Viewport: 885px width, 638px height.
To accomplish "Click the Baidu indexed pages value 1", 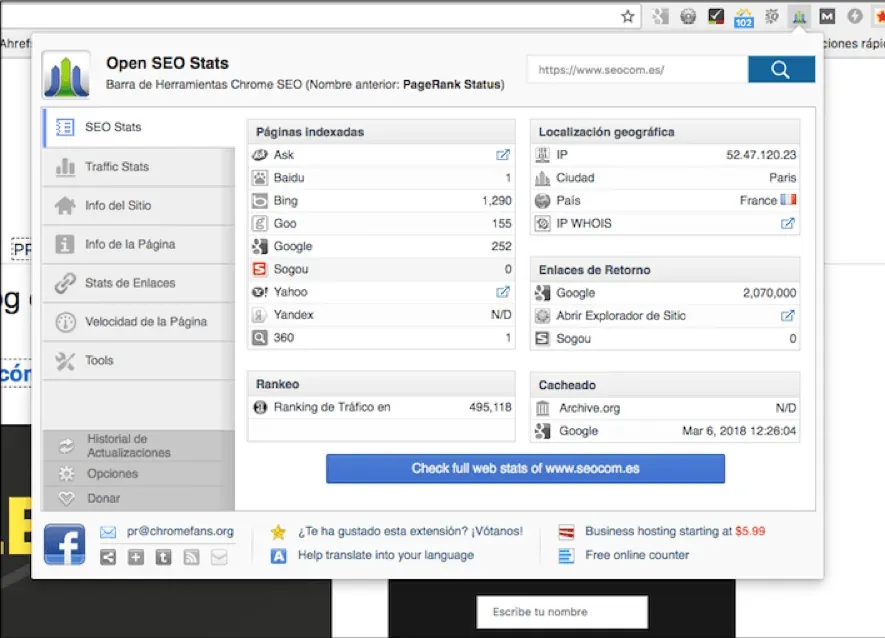I will [x=508, y=178].
